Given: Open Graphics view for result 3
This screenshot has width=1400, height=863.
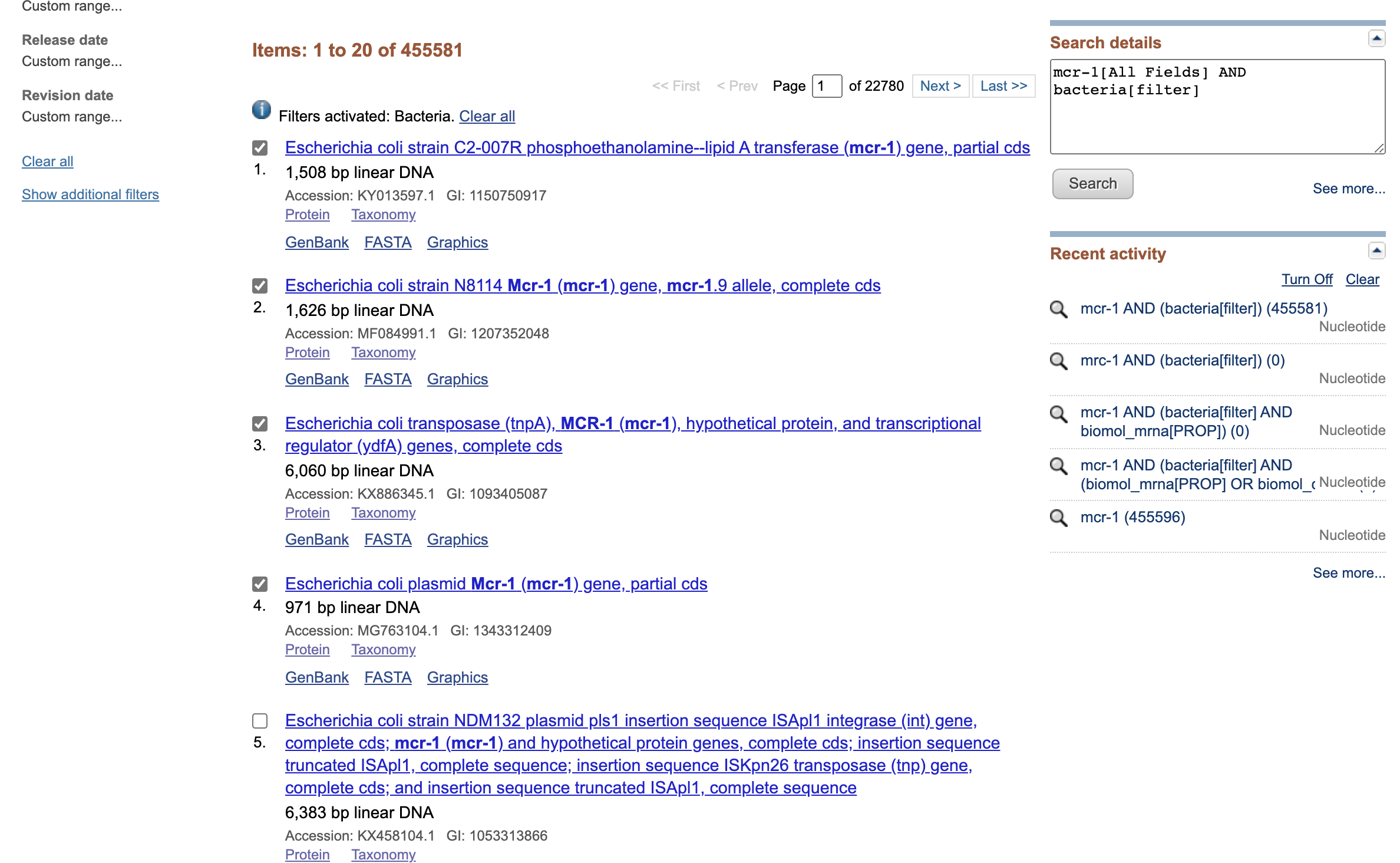Looking at the screenshot, I should click(457, 539).
